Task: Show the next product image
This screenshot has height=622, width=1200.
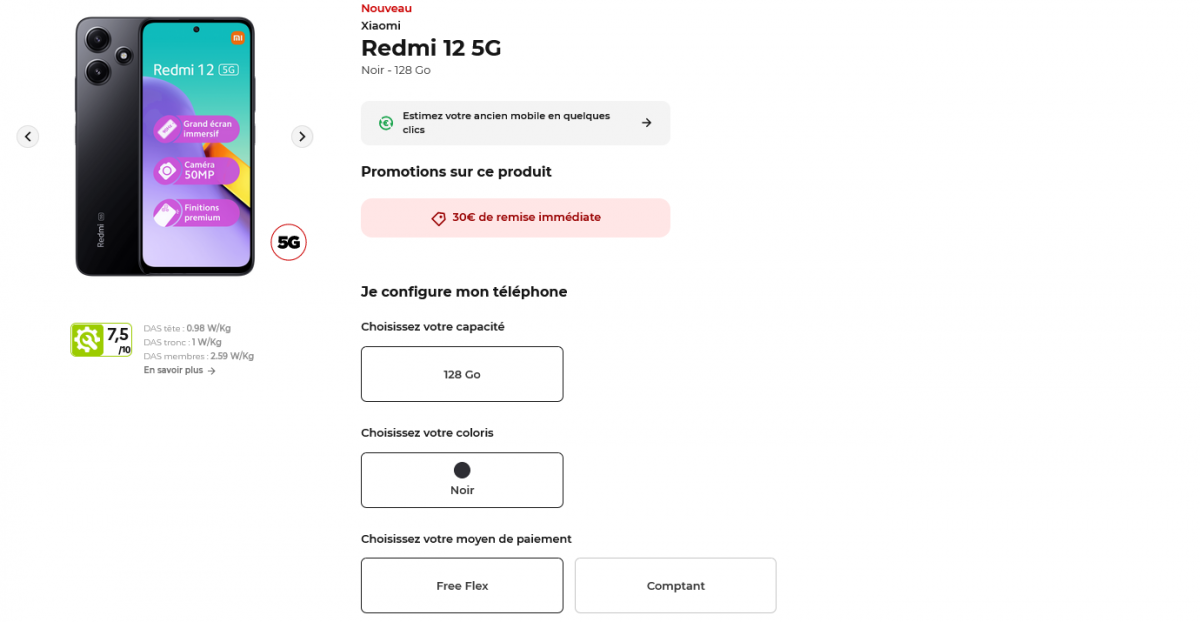Action: click(x=302, y=137)
